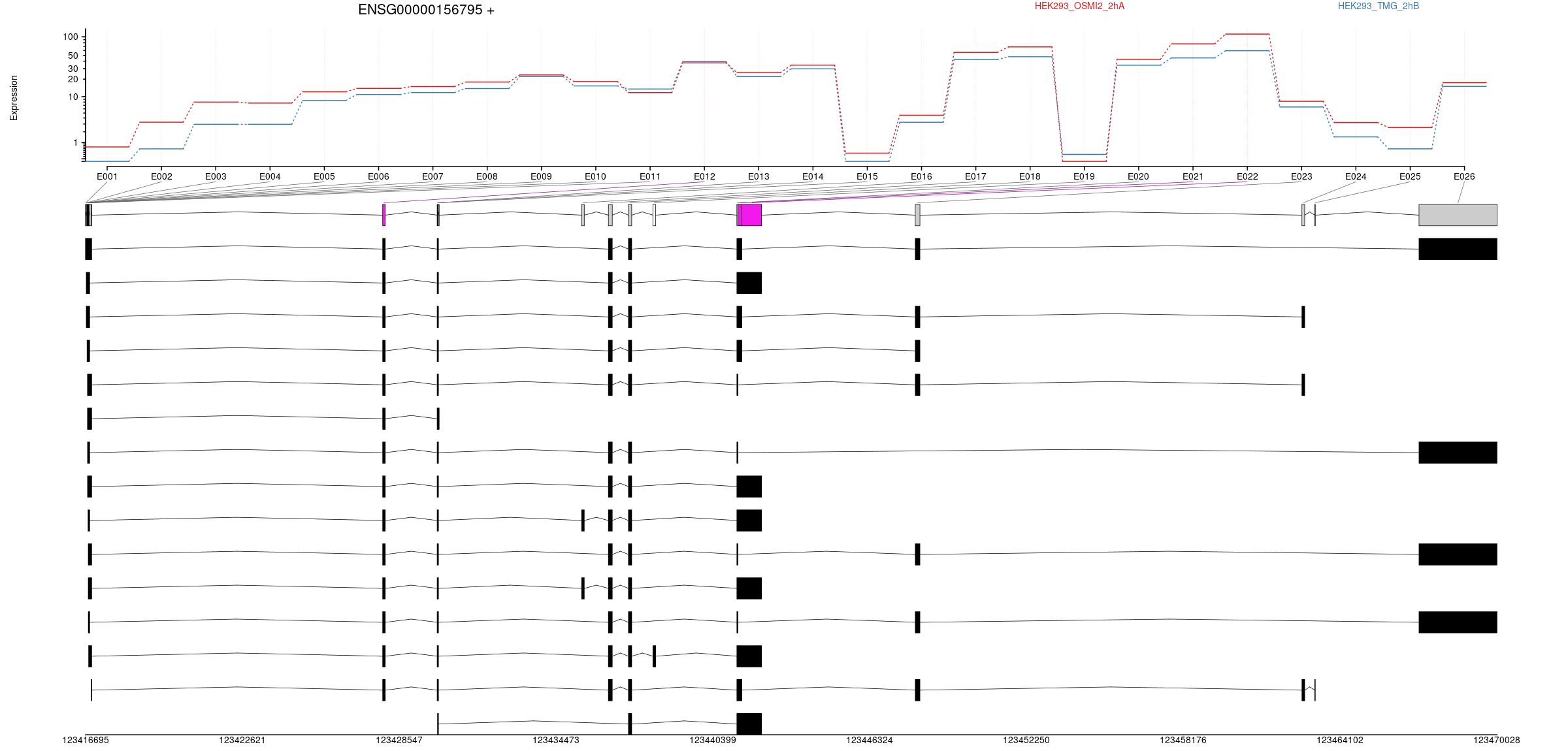Click genomic coordinate 123470028
The image size is (1568, 751).
pyautogui.click(x=1497, y=740)
